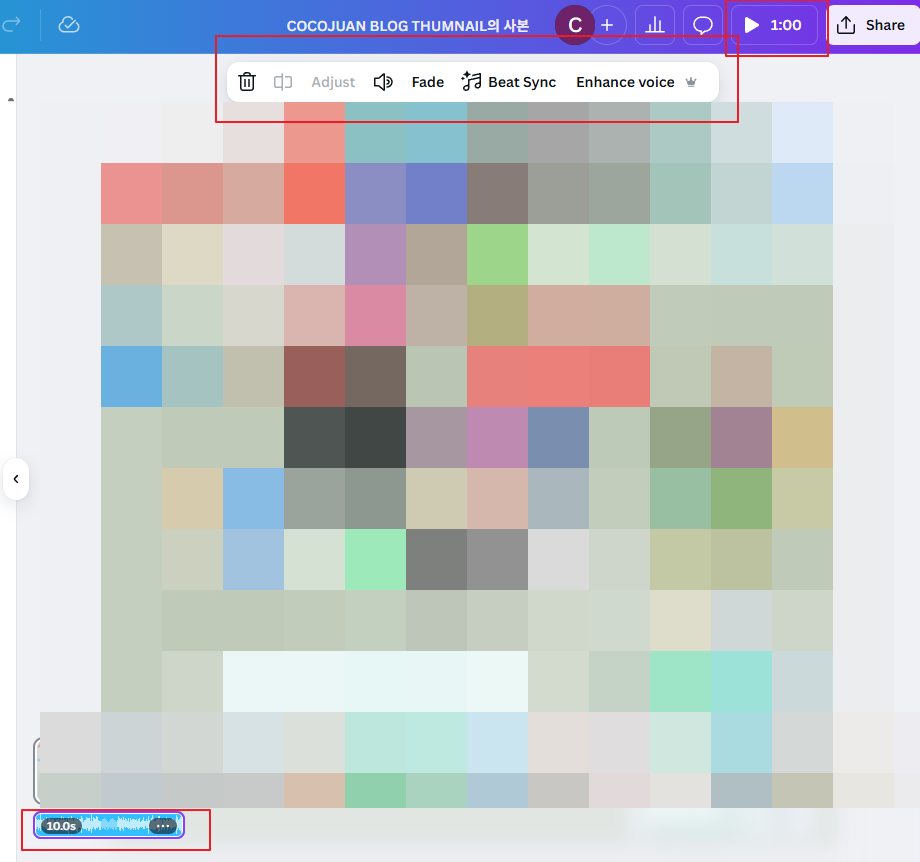
Task: Click the redo arrow icon
Action: click(11, 25)
